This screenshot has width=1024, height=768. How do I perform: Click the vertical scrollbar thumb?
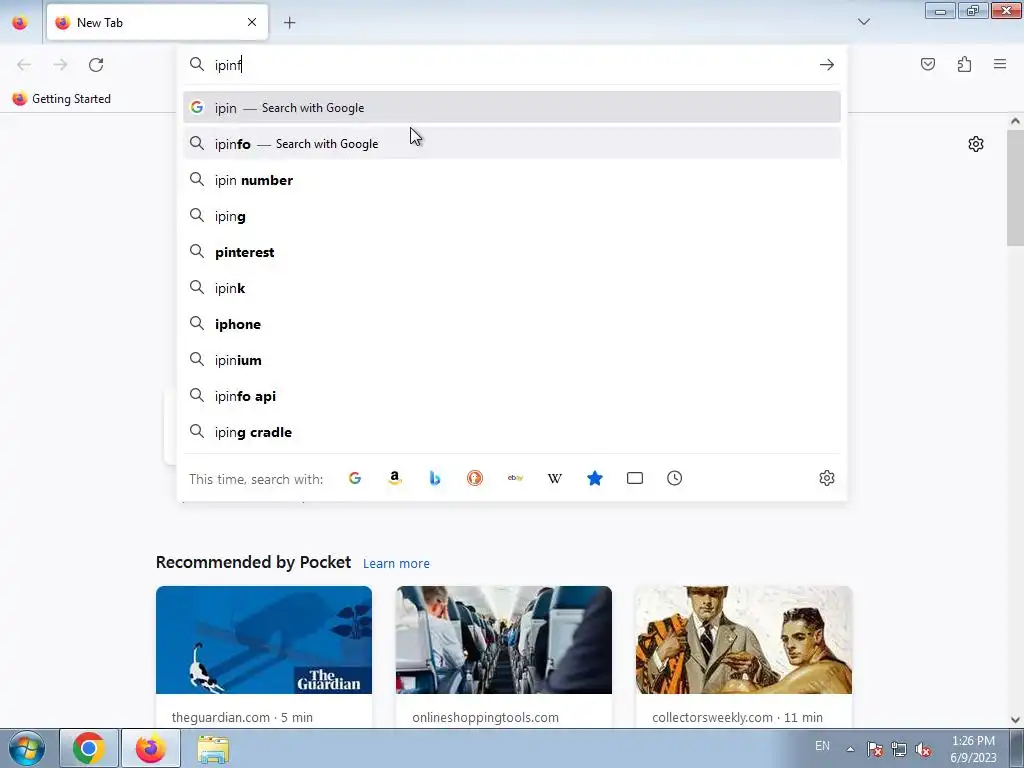[x=1015, y=187]
